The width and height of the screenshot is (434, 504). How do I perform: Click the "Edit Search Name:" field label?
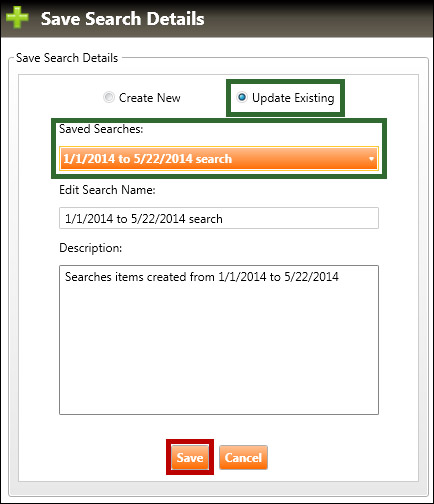pyautogui.click(x=107, y=190)
